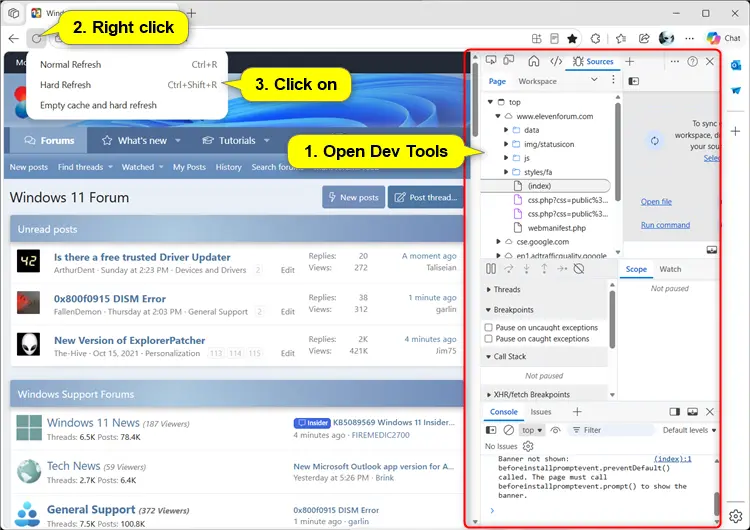Collapse www.elevenforum.com tree node
The width and height of the screenshot is (750, 530).
[x=498, y=116]
